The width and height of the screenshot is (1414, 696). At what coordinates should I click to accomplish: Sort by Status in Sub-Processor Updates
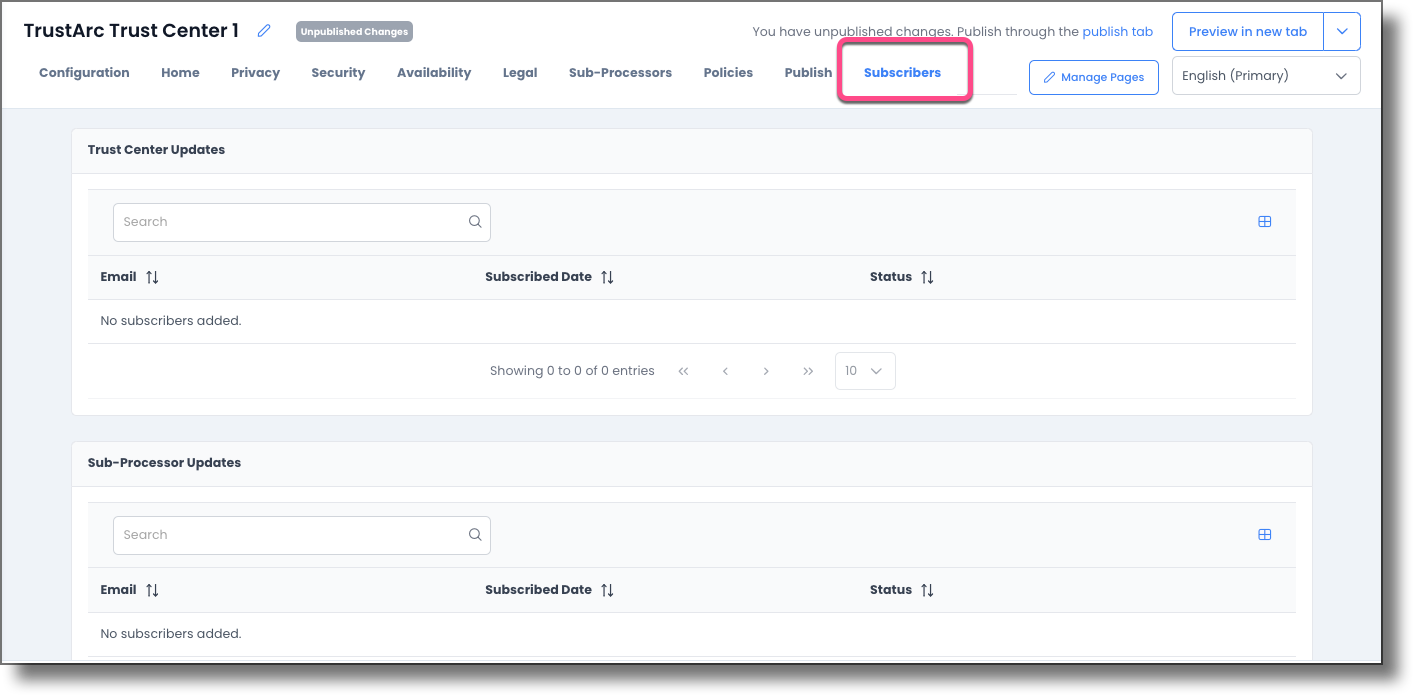point(927,589)
